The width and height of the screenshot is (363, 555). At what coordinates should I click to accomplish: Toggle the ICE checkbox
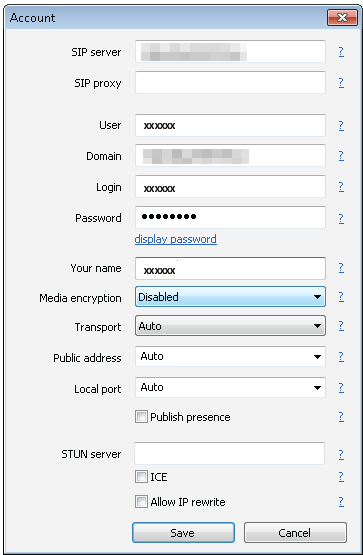141,476
